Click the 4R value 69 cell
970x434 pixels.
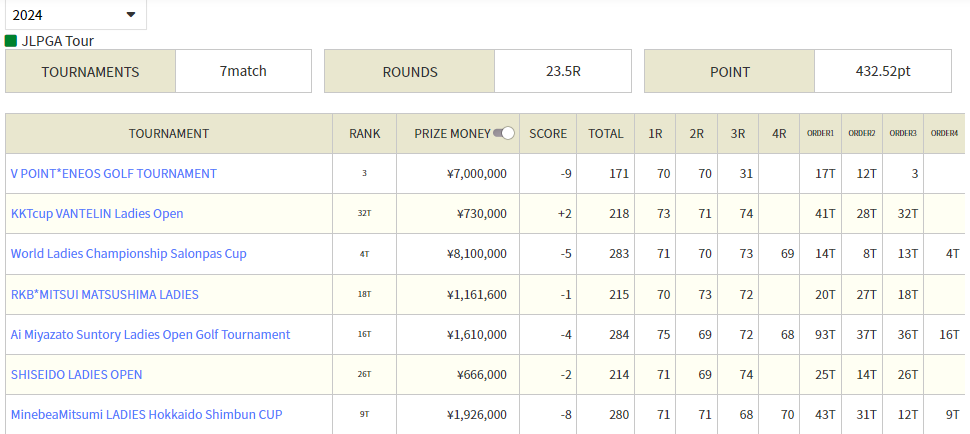[x=779, y=253]
